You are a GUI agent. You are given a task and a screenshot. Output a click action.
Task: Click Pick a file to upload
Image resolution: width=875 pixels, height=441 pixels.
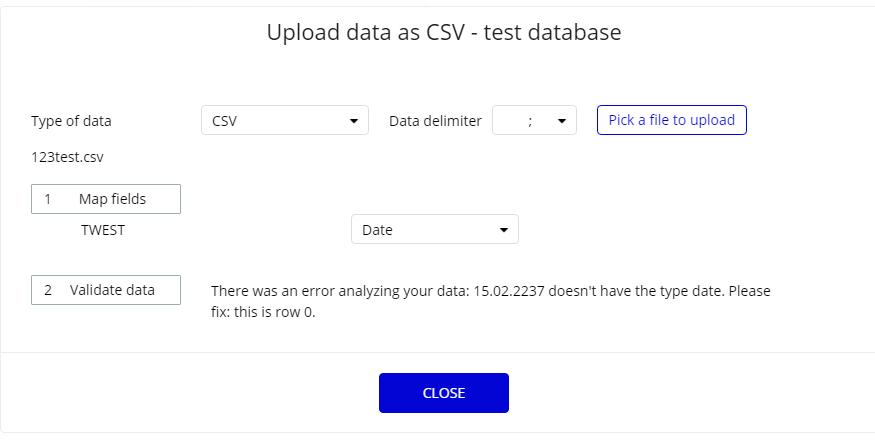[x=671, y=120]
